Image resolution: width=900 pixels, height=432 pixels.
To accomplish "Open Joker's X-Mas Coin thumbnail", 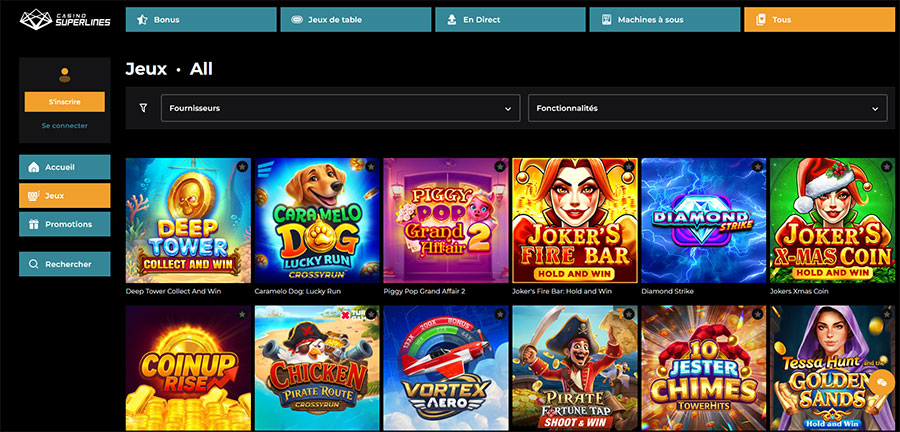I will [832, 220].
